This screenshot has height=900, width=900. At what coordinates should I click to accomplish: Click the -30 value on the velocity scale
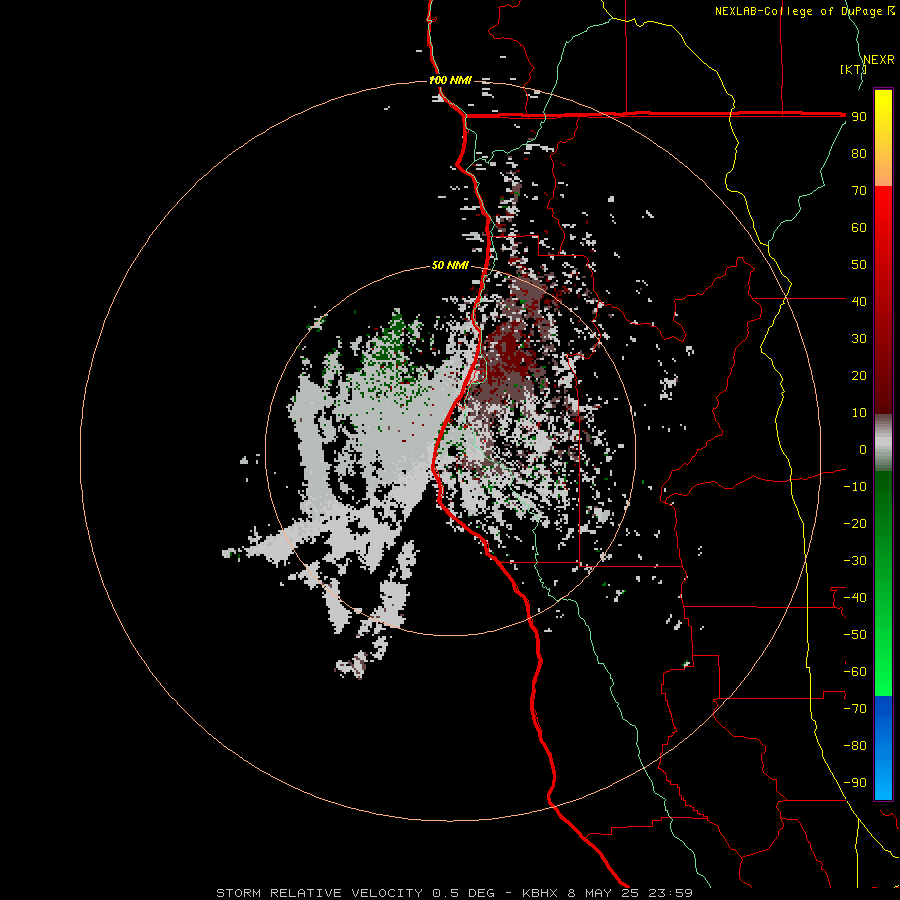[855, 561]
